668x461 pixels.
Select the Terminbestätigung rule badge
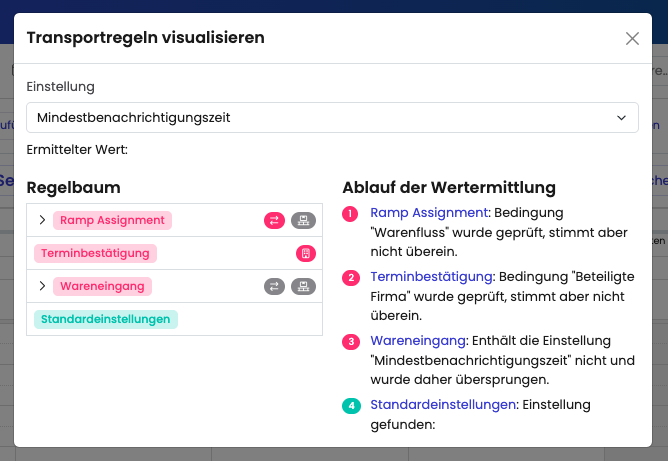(x=95, y=253)
